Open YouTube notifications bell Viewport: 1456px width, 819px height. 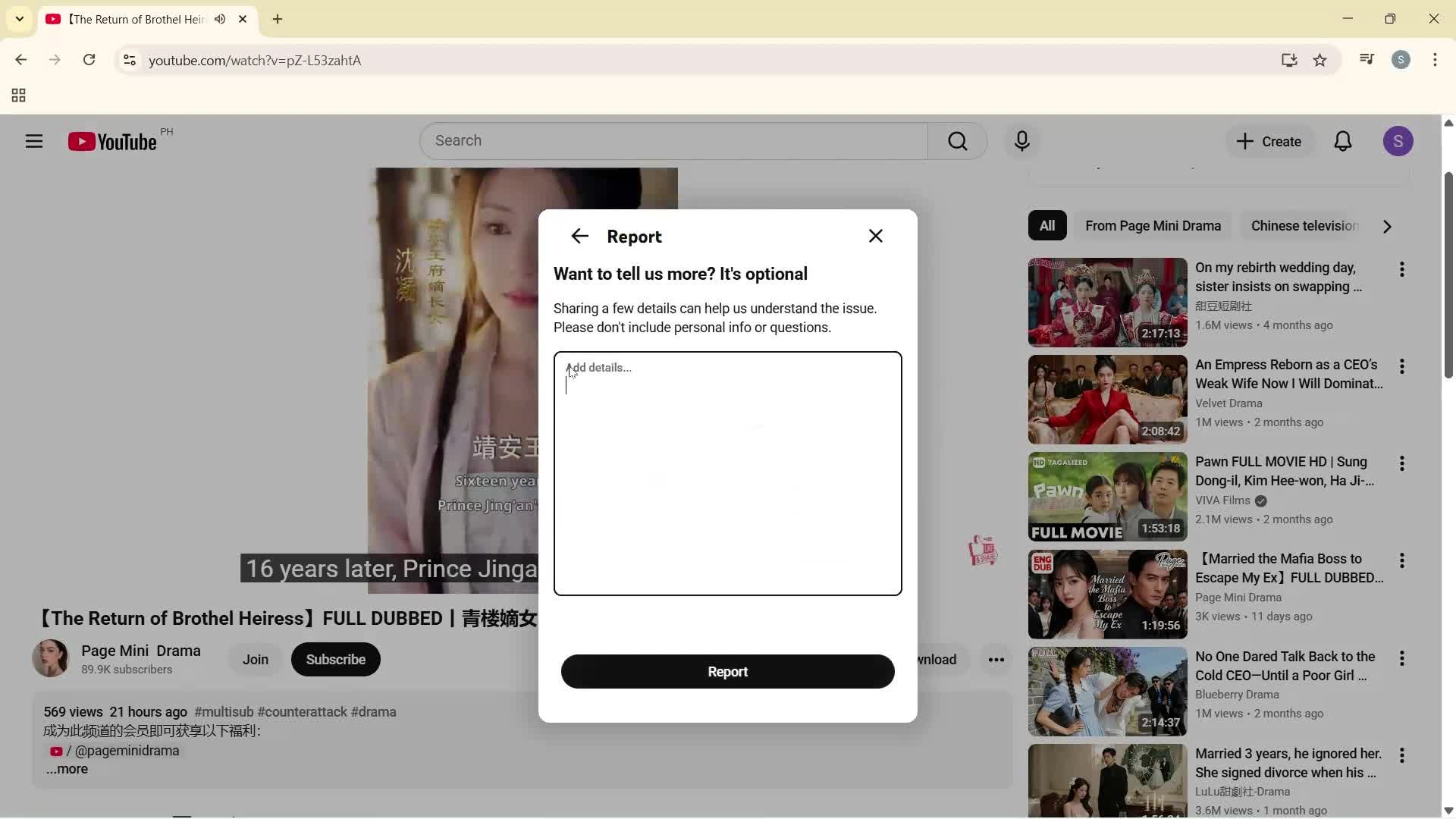coord(1343,141)
